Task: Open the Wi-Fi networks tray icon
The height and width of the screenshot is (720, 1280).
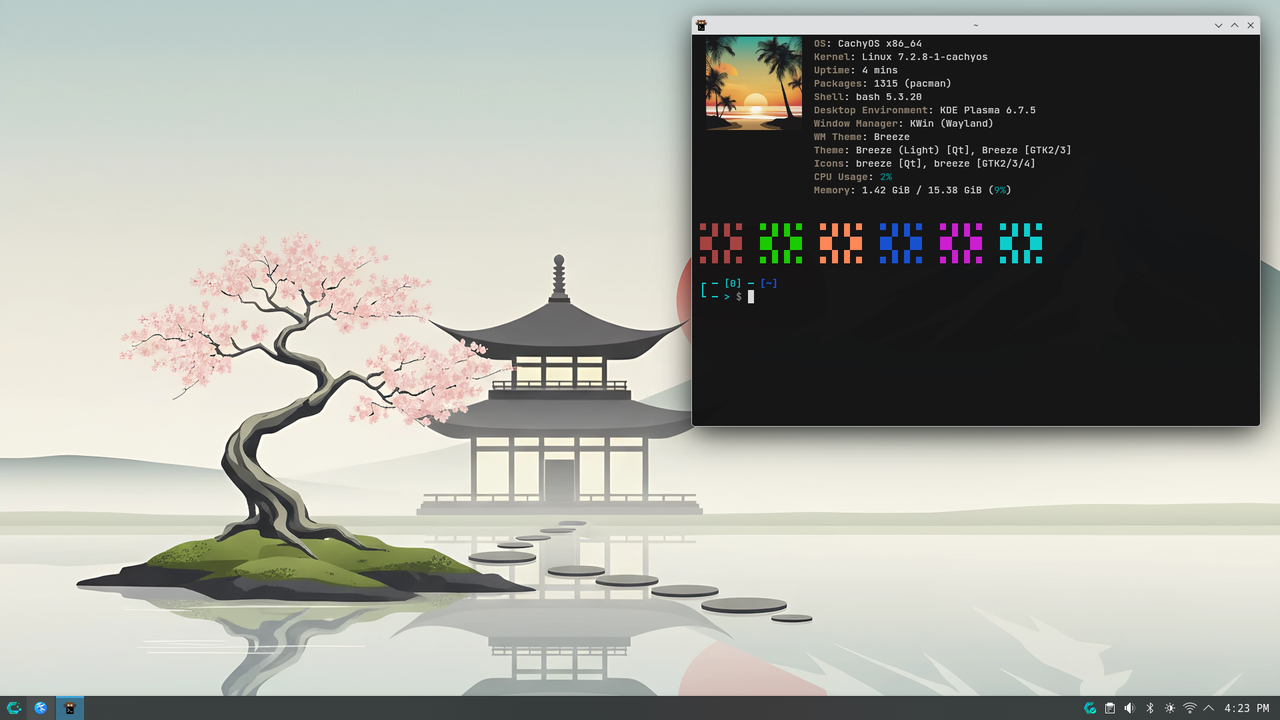Action: coord(1190,708)
